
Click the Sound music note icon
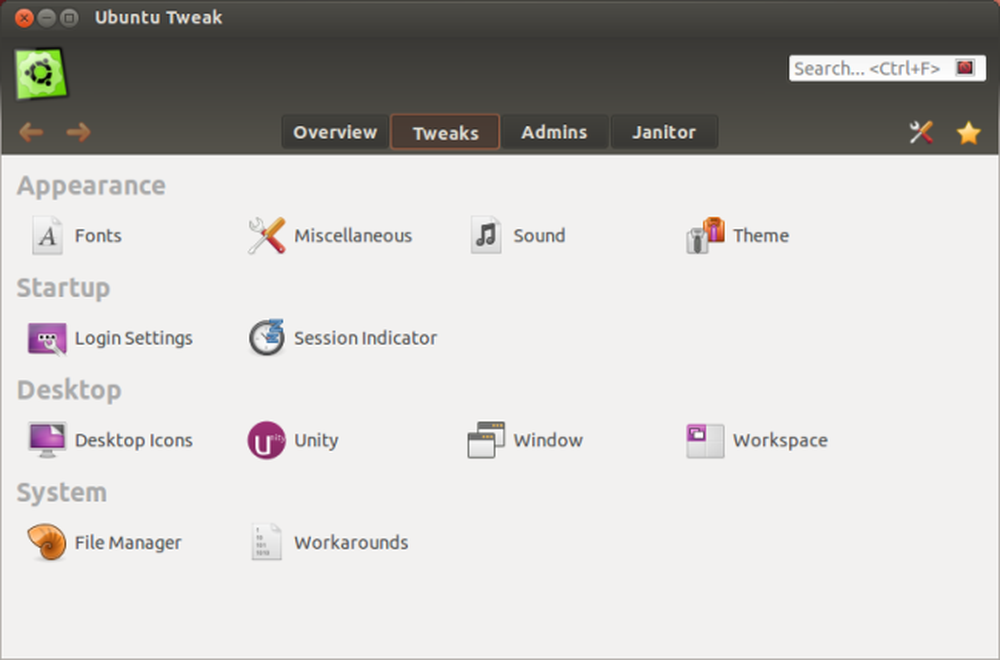click(x=486, y=236)
